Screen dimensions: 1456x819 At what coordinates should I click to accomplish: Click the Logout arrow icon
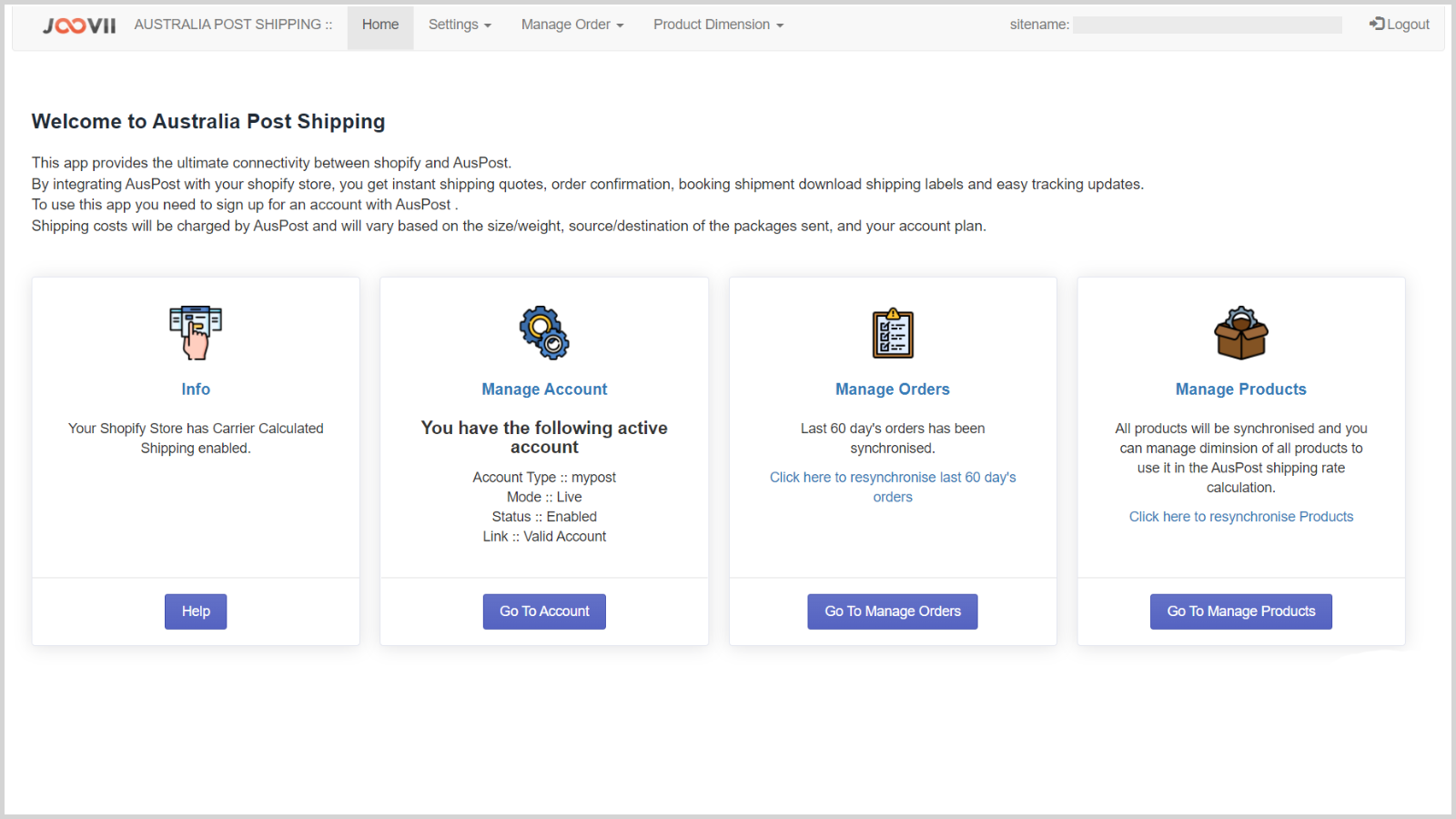tap(1377, 25)
